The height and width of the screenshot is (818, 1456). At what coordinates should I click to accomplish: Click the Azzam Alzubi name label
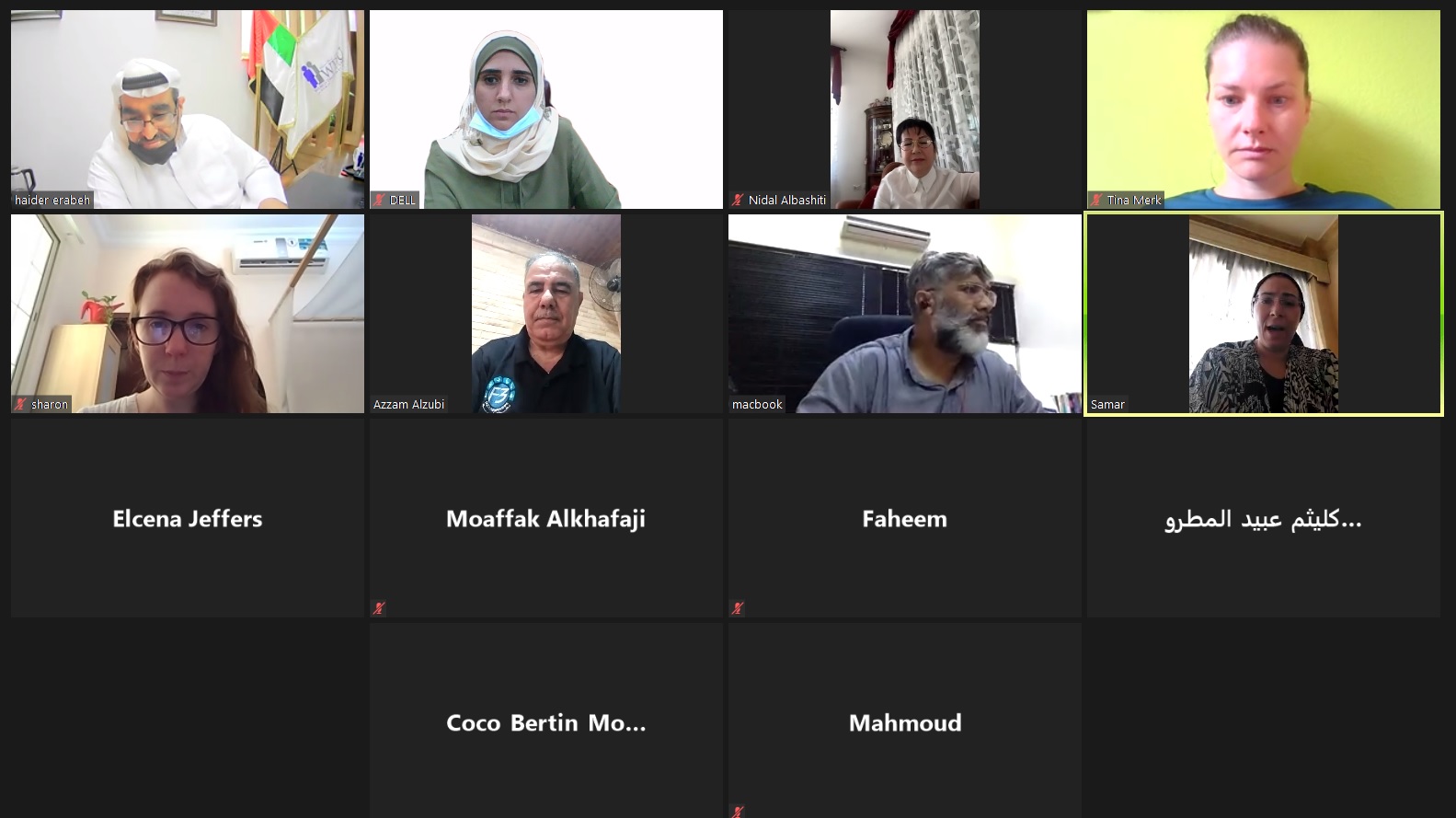(x=408, y=404)
